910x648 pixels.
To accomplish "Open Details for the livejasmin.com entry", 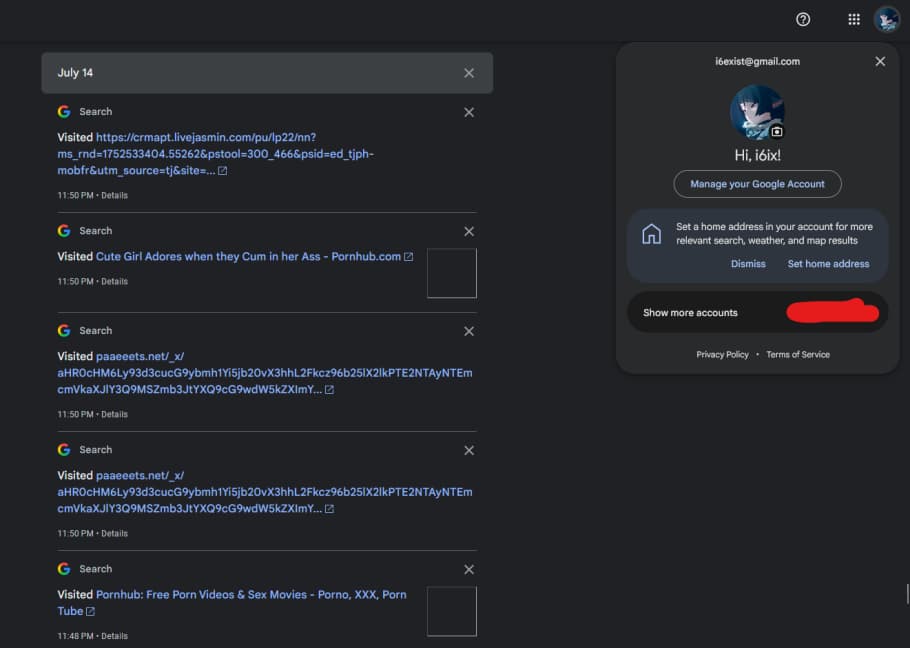I will pyautogui.click(x=114, y=196).
